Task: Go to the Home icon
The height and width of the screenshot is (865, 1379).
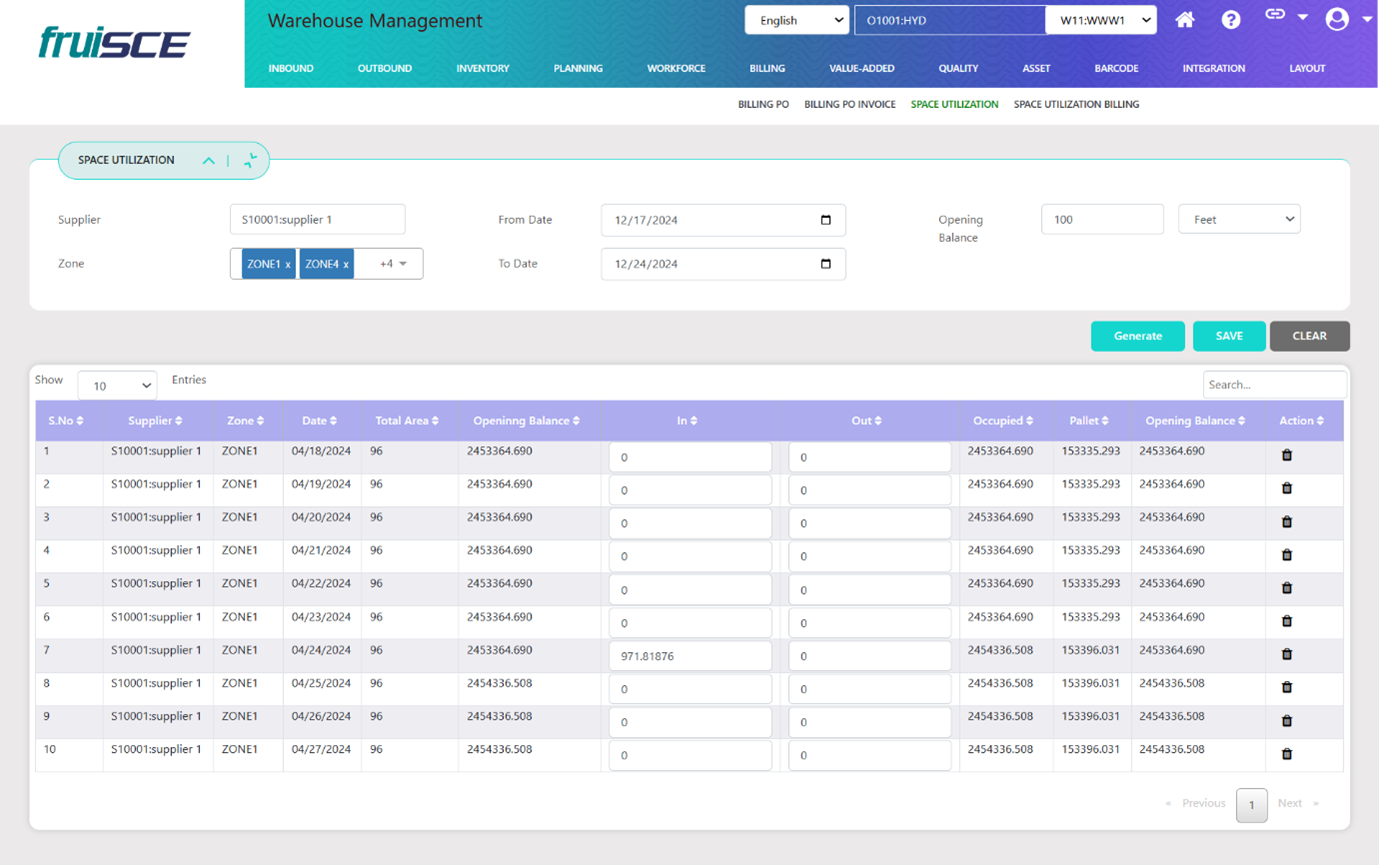Action: pyautogui.click(x=1185, y=20)
